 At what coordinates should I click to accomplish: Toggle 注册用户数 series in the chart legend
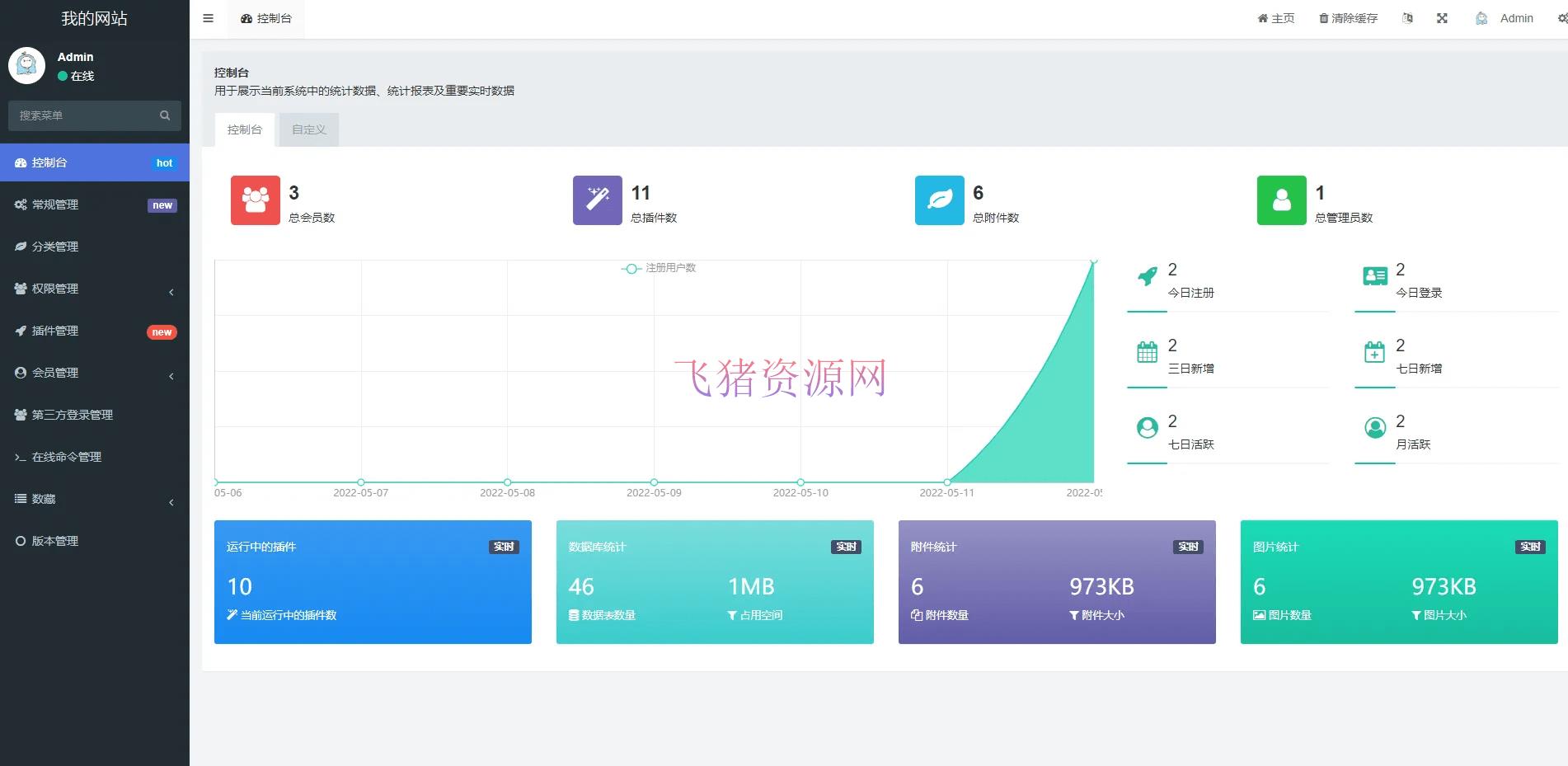point(659,268)
